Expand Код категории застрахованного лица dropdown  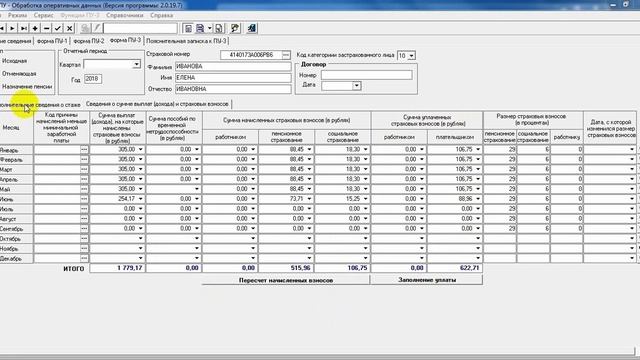(x=411, y=56)
